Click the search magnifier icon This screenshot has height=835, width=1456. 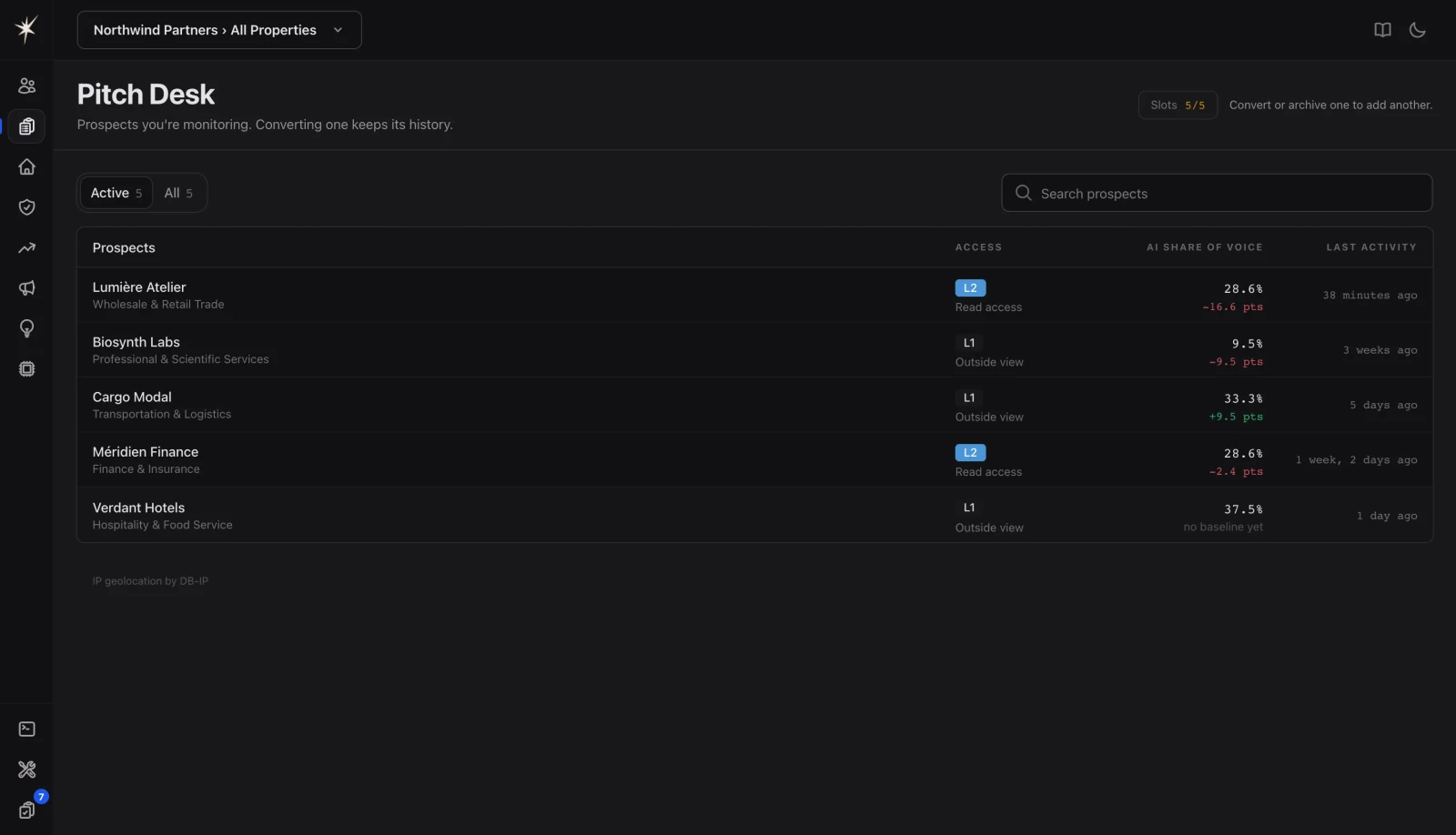(1023, 193)
